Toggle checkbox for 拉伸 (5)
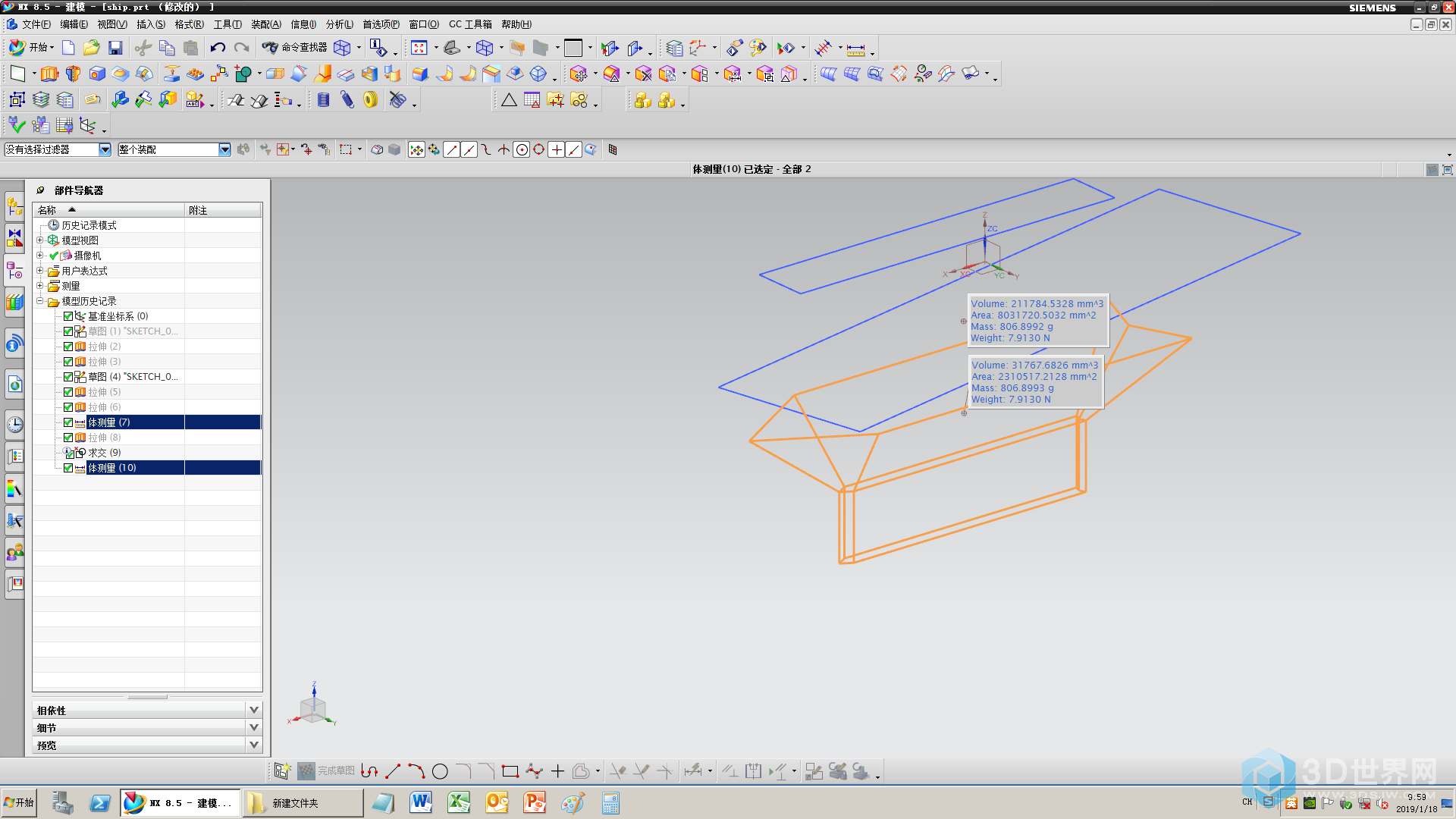This screenshot has height=819, width=1456. (x=68, y=392)
